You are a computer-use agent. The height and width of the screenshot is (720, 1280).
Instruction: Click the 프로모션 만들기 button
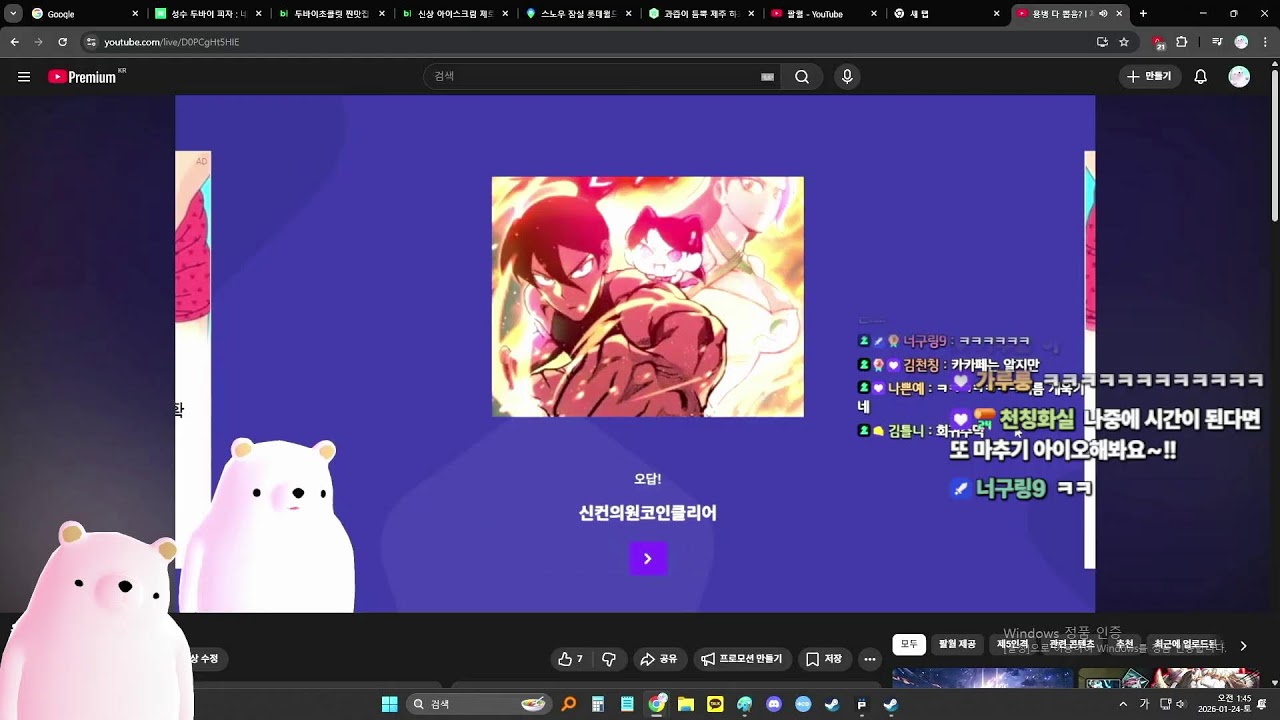[x=741, y=659]
